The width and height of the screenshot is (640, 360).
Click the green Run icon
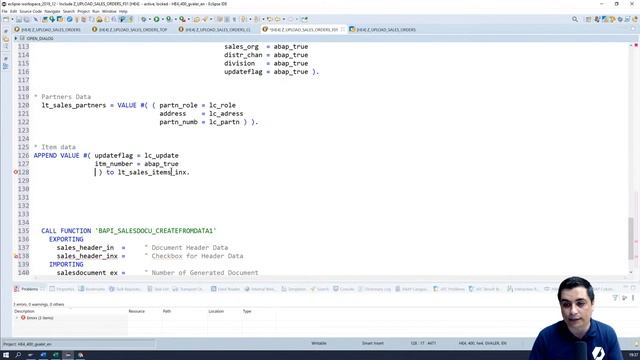click(156, 19)
